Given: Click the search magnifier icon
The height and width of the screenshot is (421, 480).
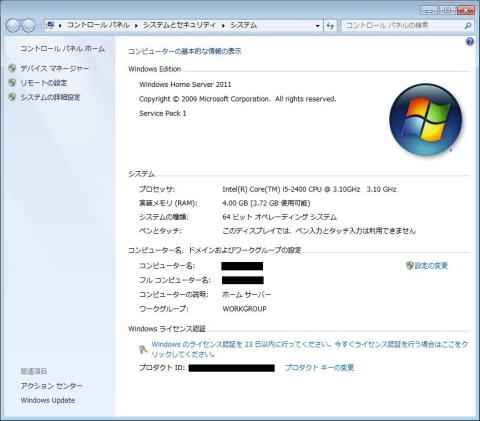Looking at the screenshot, I should pyautogui.click(x=468, y=25).
